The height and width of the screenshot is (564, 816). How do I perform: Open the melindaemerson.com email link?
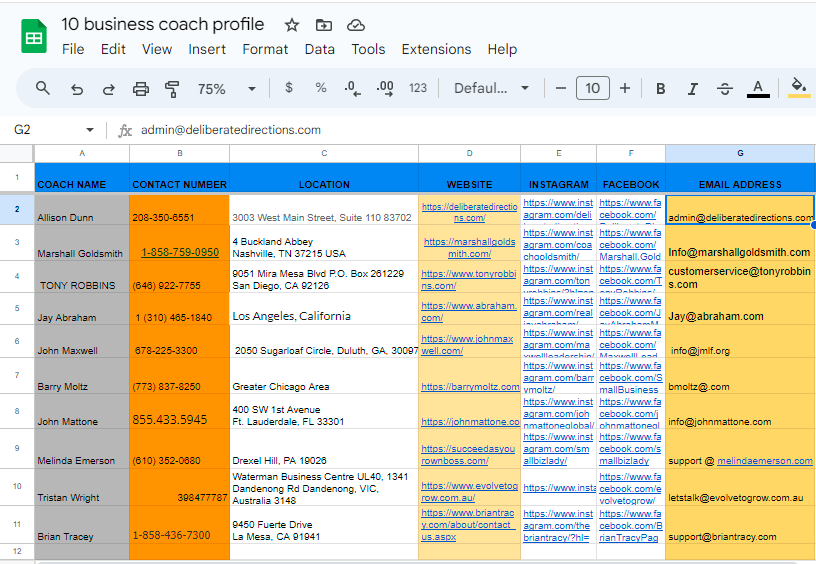pyautogui.click(x=764, y=460)
